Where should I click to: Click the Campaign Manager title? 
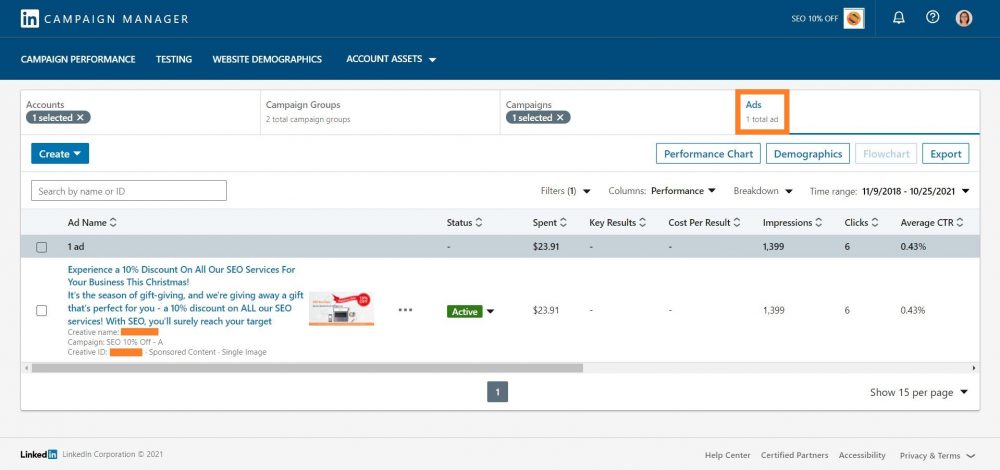tap(117, 19)
